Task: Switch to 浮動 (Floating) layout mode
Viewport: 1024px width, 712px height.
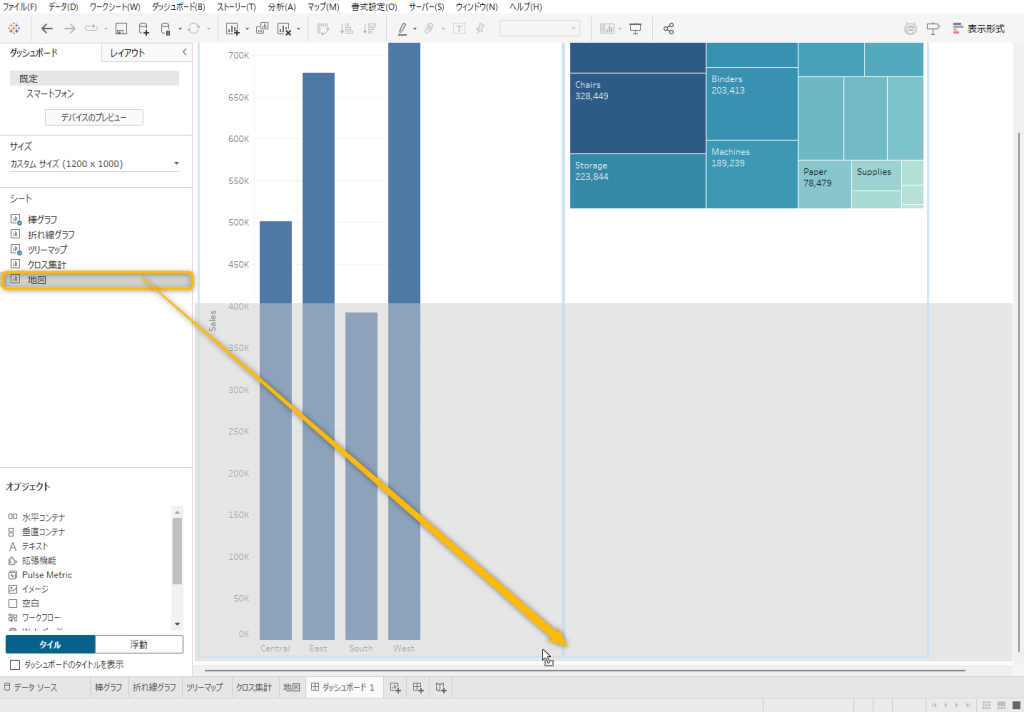Action: [x=139, y=645]
